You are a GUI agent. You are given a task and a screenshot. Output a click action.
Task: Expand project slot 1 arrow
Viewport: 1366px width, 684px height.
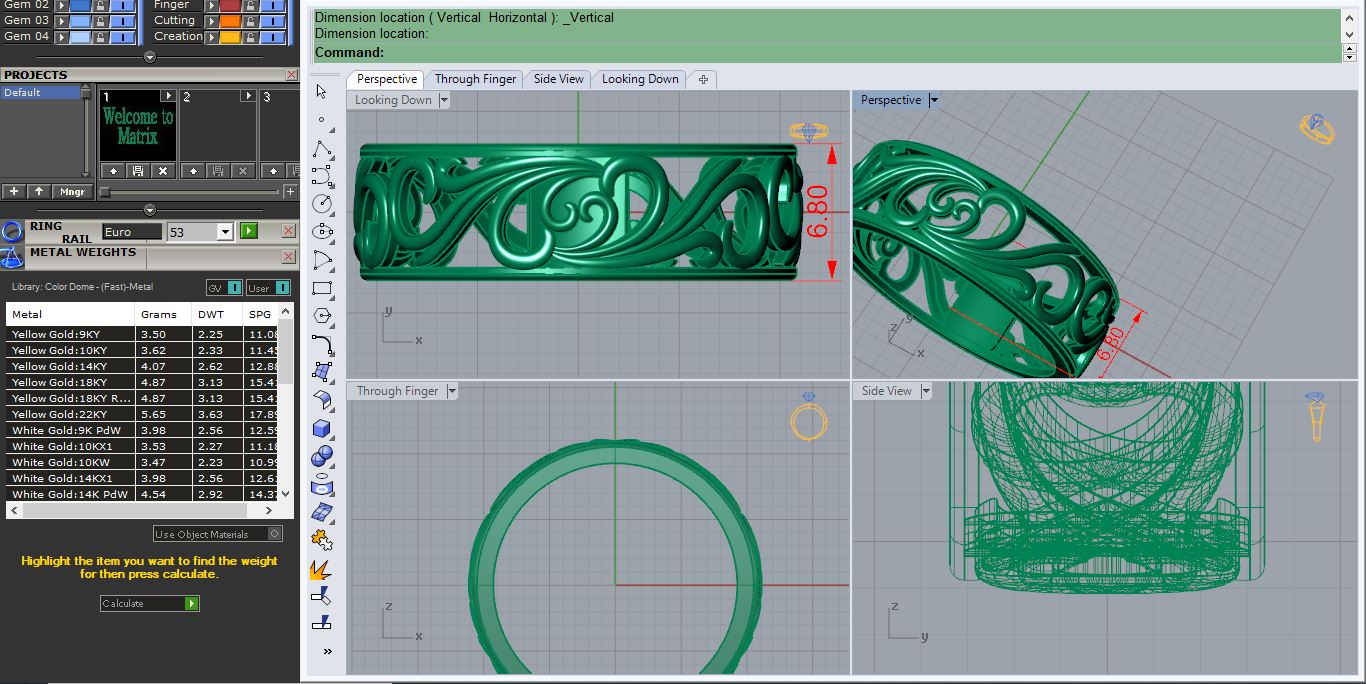pos(167,96)
